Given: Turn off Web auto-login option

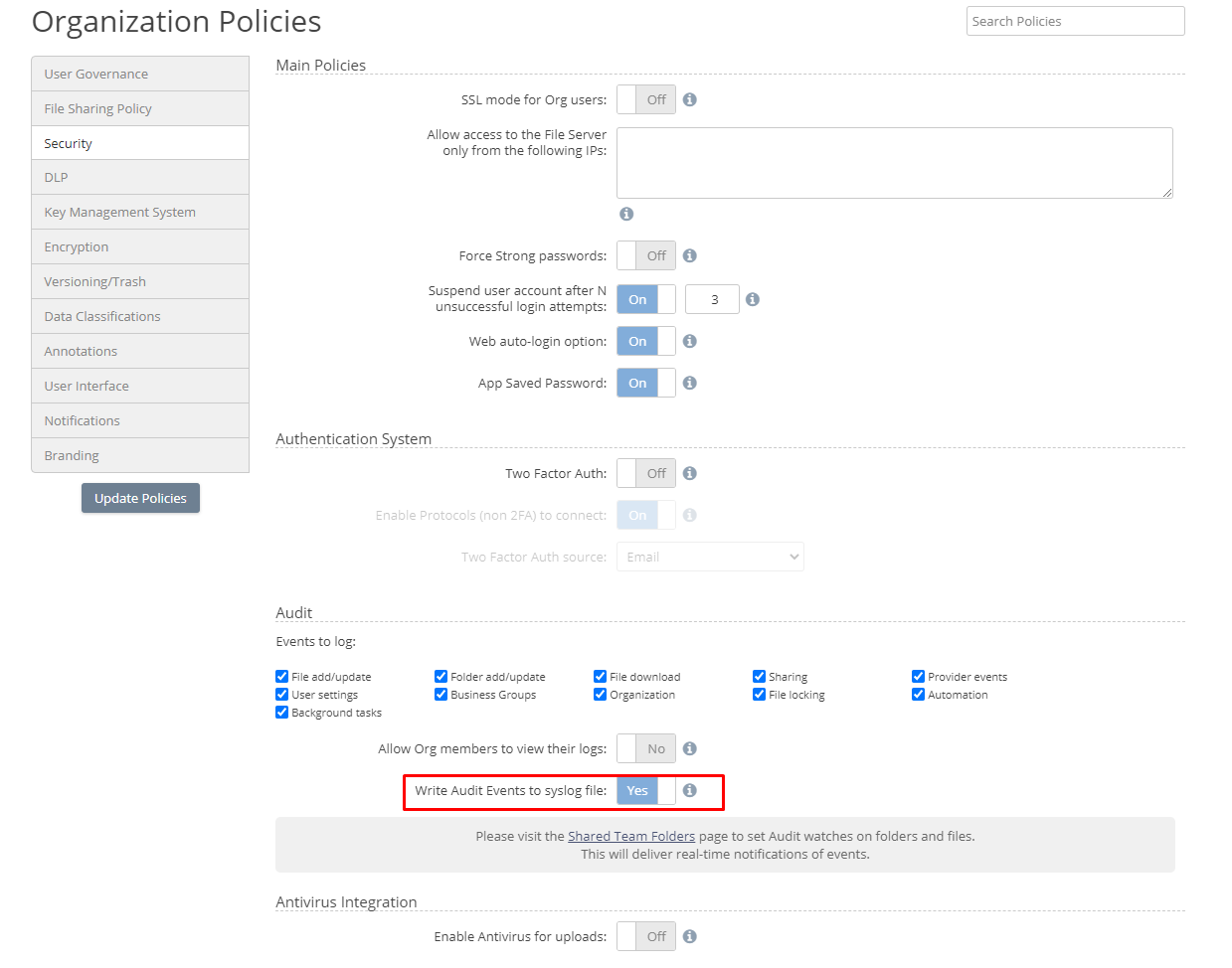Looking at the screenshot, I should click(x=645, y=341).
